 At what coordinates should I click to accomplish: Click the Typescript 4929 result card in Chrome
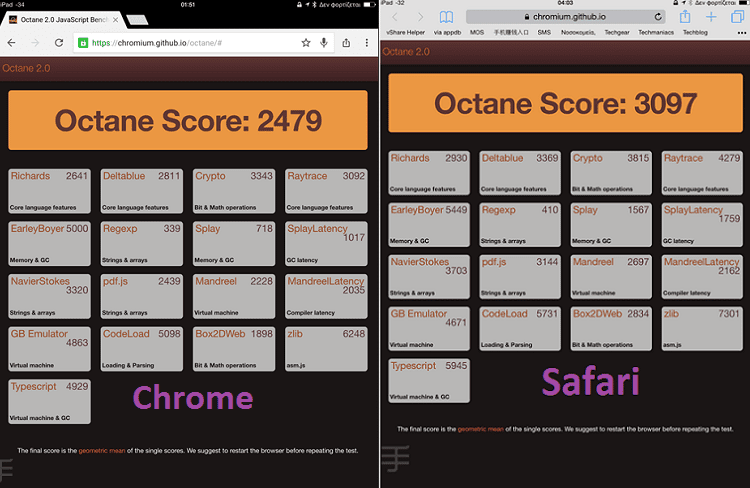tap(49, 401)
